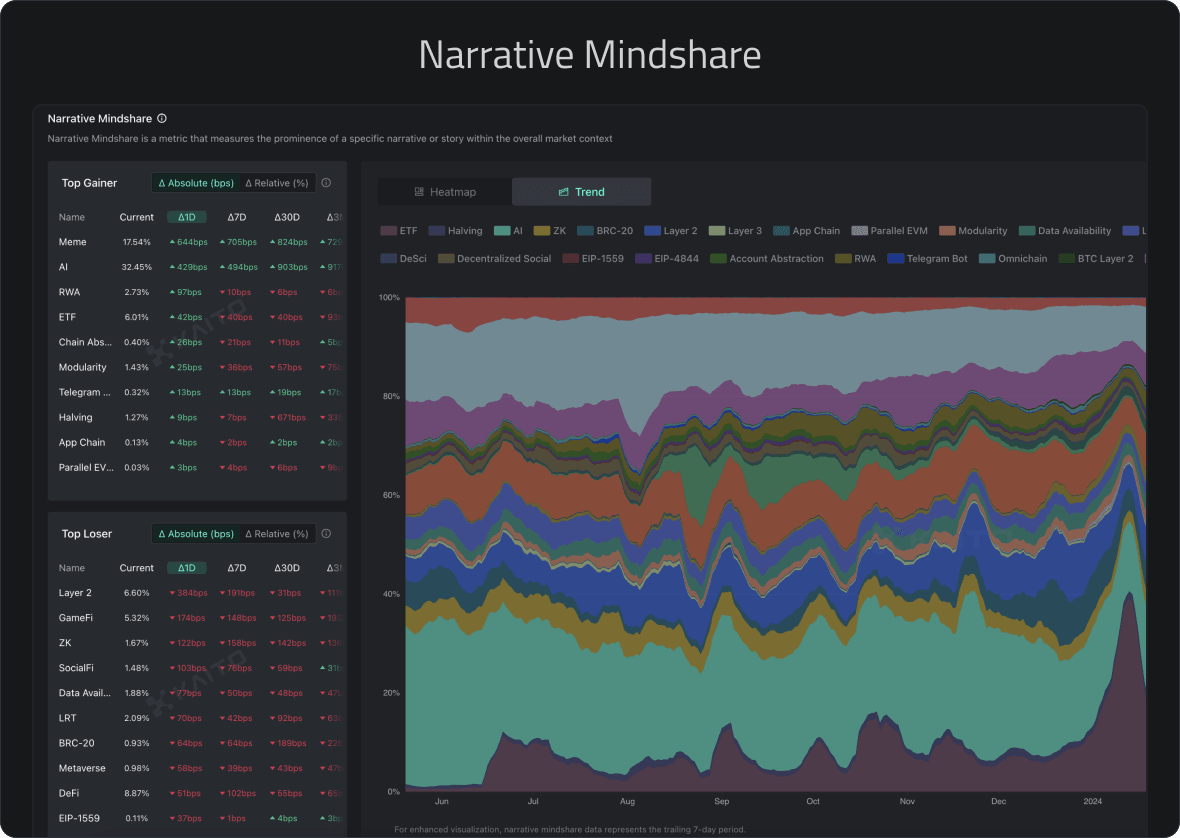1180x838 pixels.
Task: Switch to the Trend tab
Action: [581, 192]
